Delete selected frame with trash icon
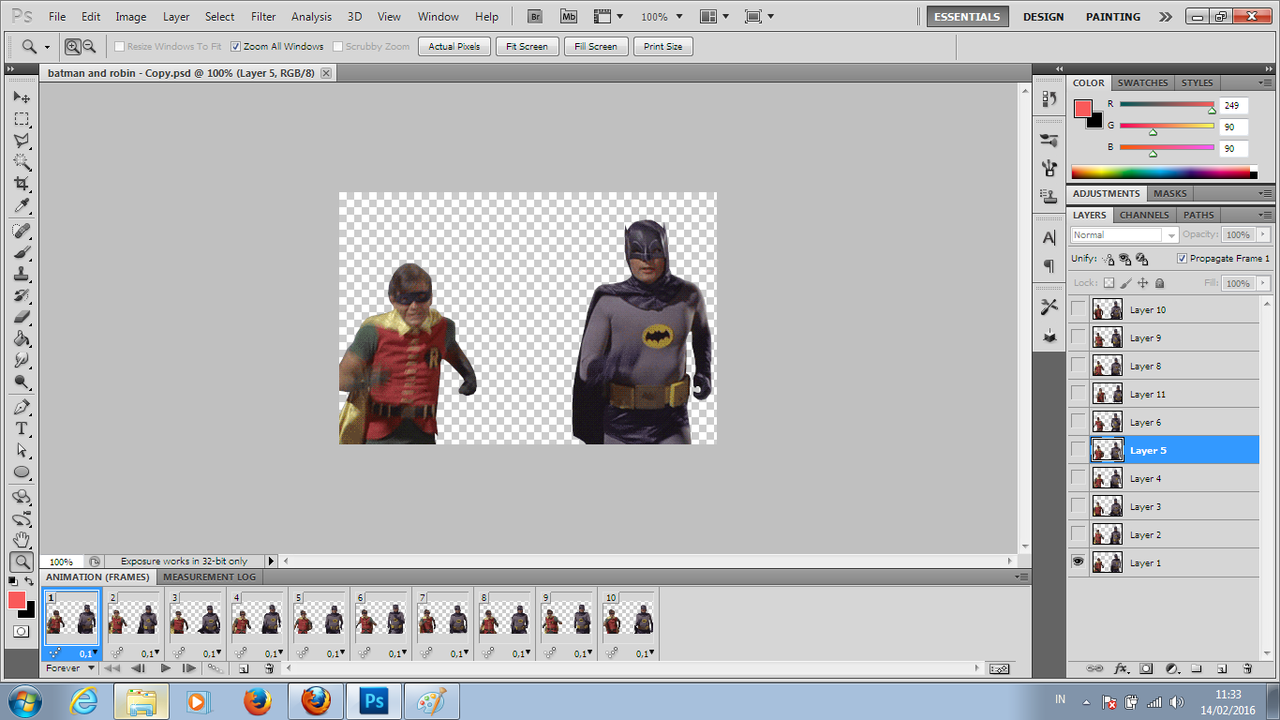 click(x=269, y=668)
